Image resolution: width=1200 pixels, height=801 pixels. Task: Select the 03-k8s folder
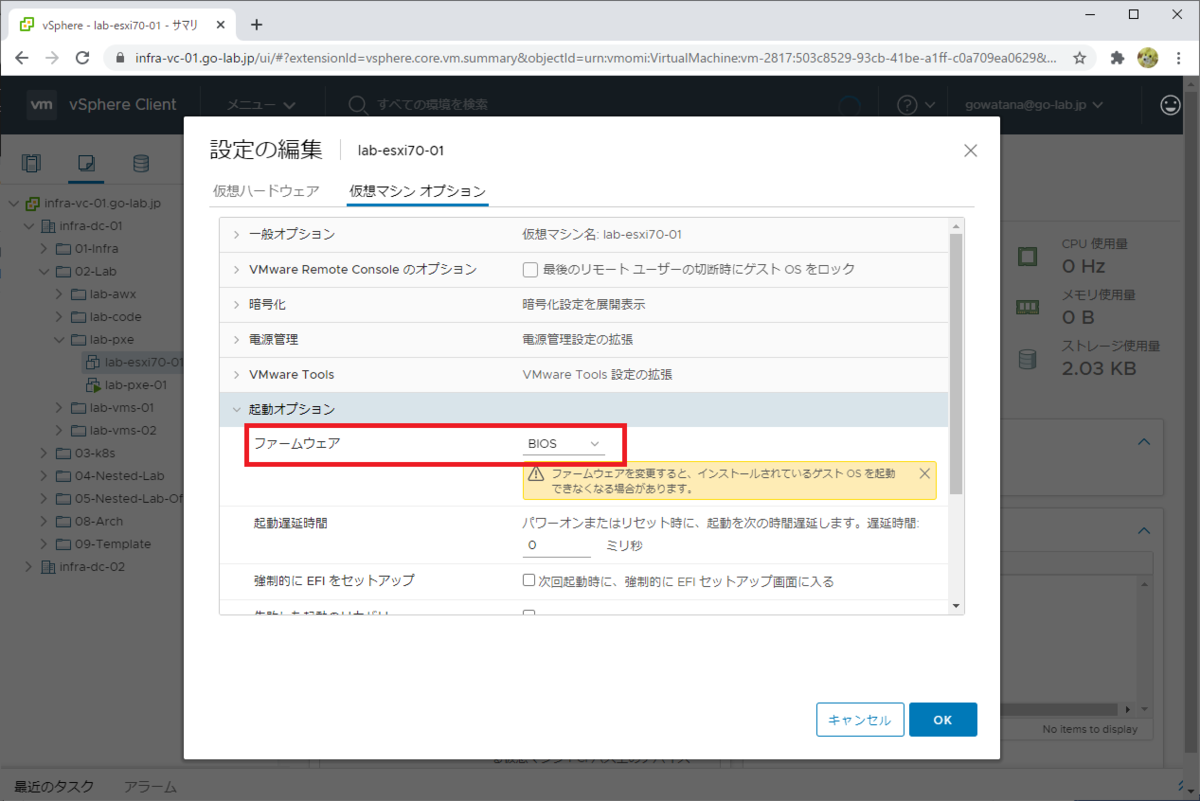pyautogui.click(x=97, y=453)
